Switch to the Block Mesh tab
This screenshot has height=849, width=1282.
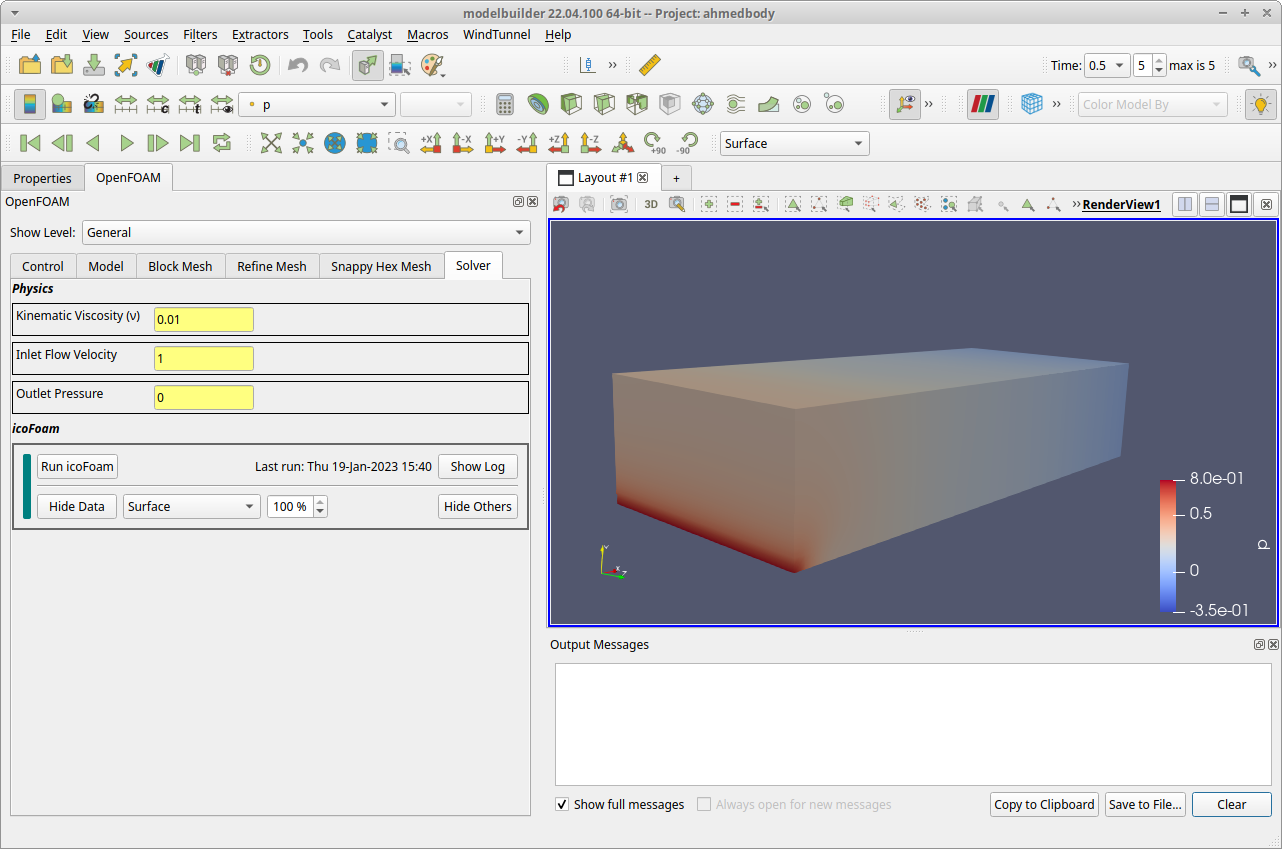[x=180, y=266]
